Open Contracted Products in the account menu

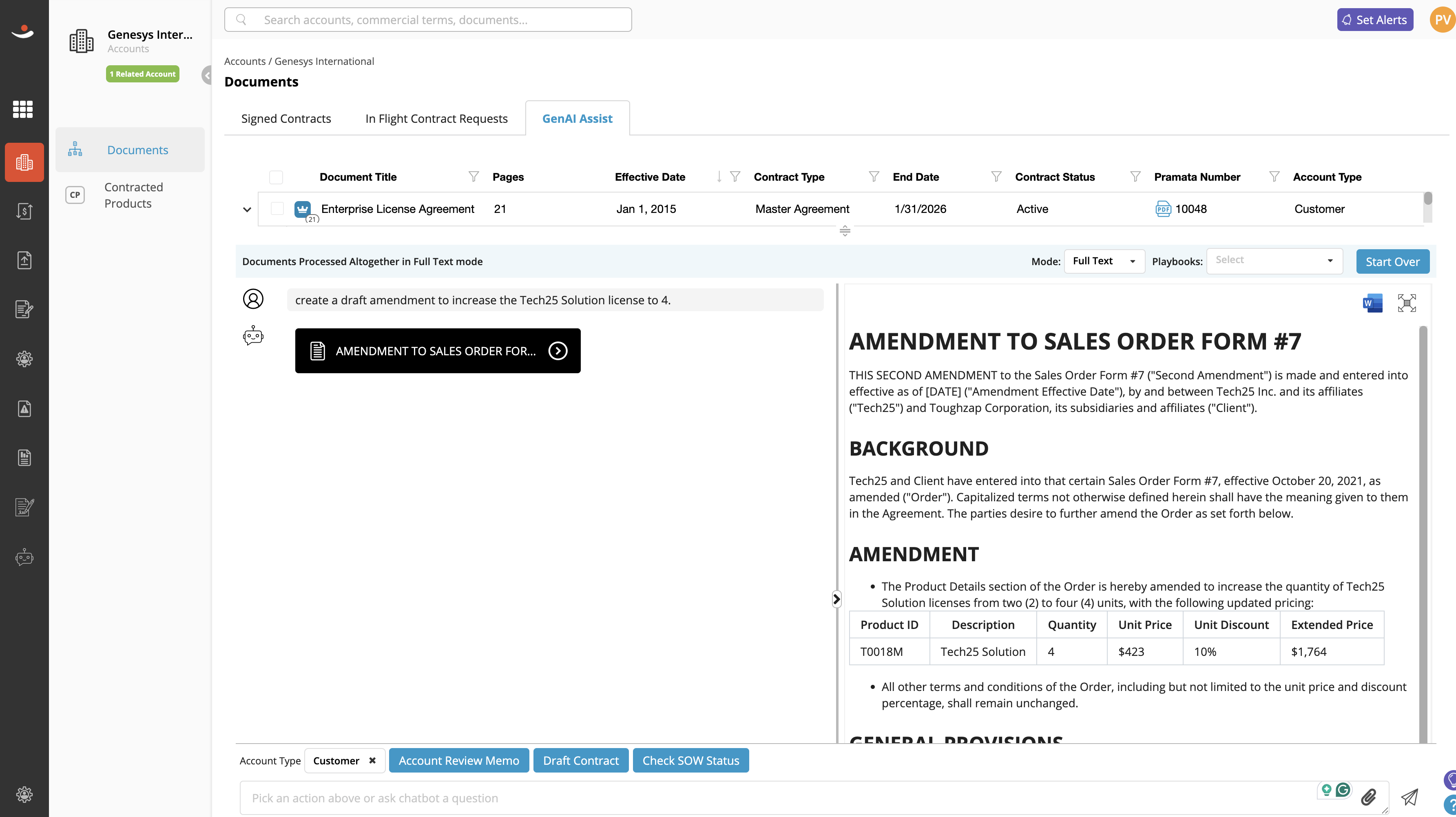point(130,195)
